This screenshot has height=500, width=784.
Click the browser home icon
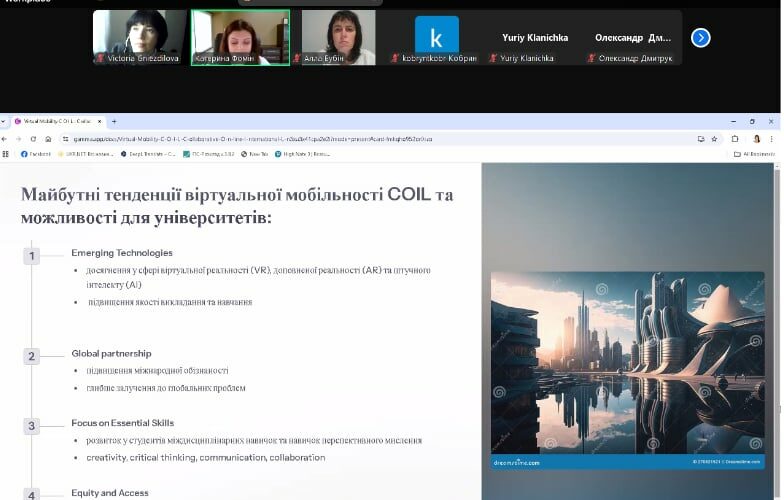point(47,139)
